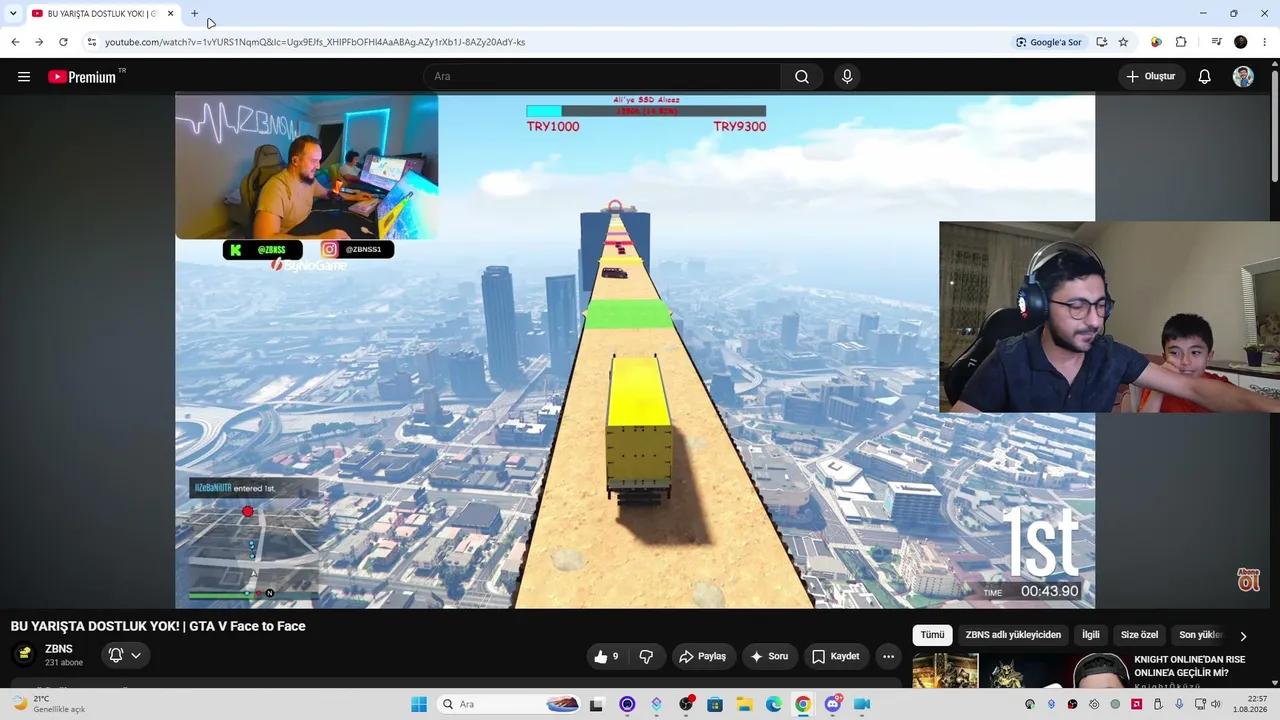The image size is (1280, 720).
Task: Open the taskbar clock and date
Action: (x=1251, y=704)
